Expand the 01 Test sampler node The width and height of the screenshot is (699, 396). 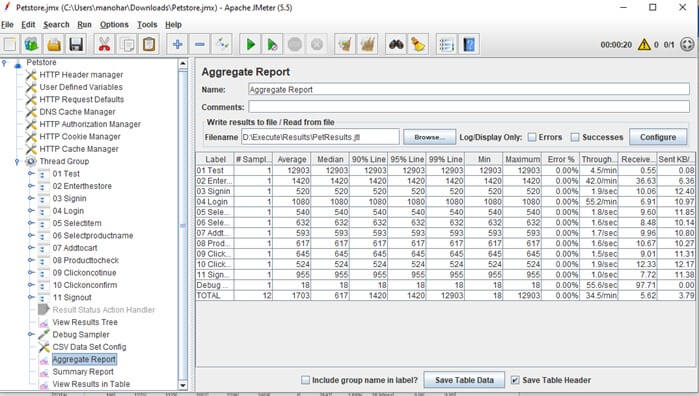30,173
